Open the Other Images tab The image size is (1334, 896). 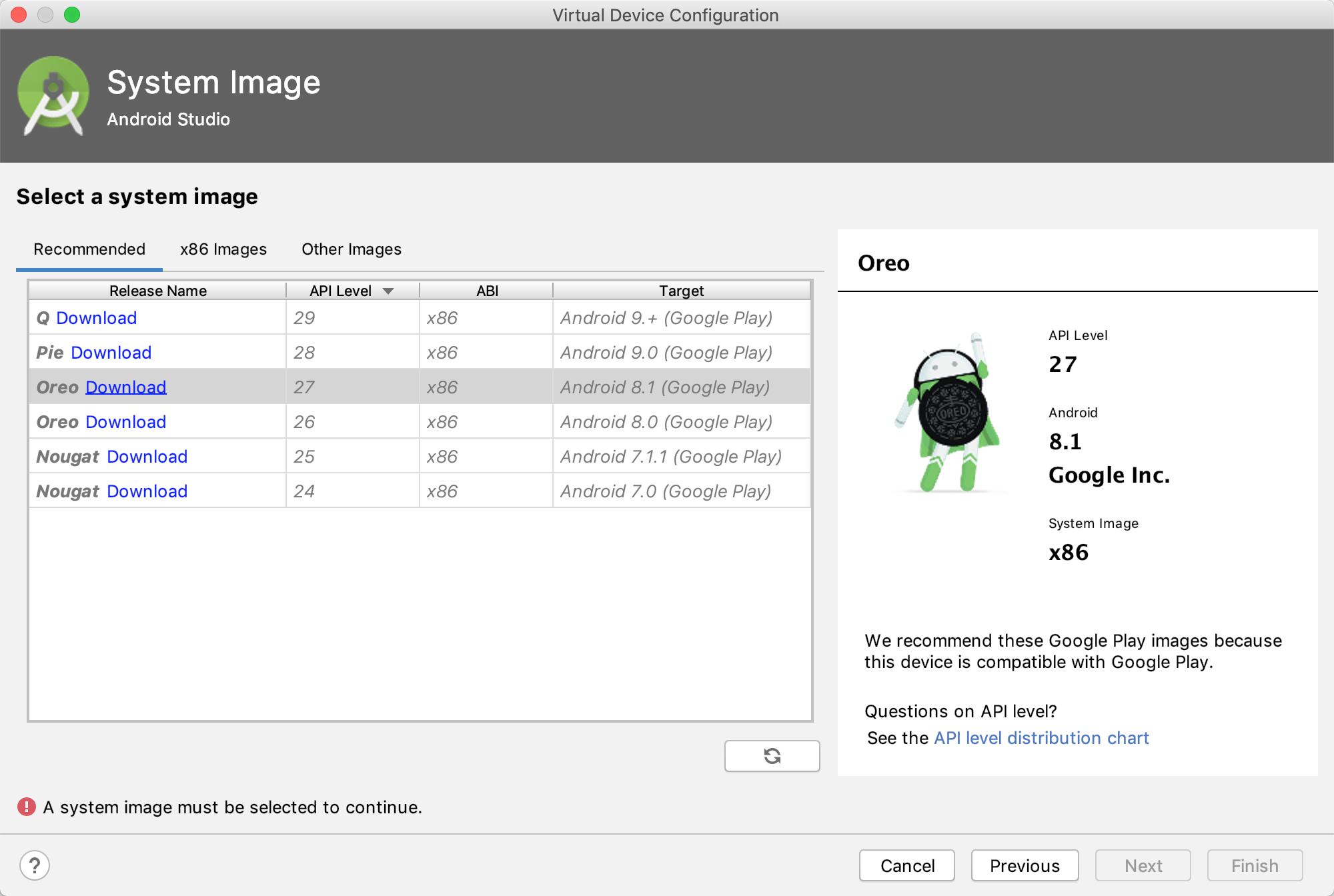point(352,249)
